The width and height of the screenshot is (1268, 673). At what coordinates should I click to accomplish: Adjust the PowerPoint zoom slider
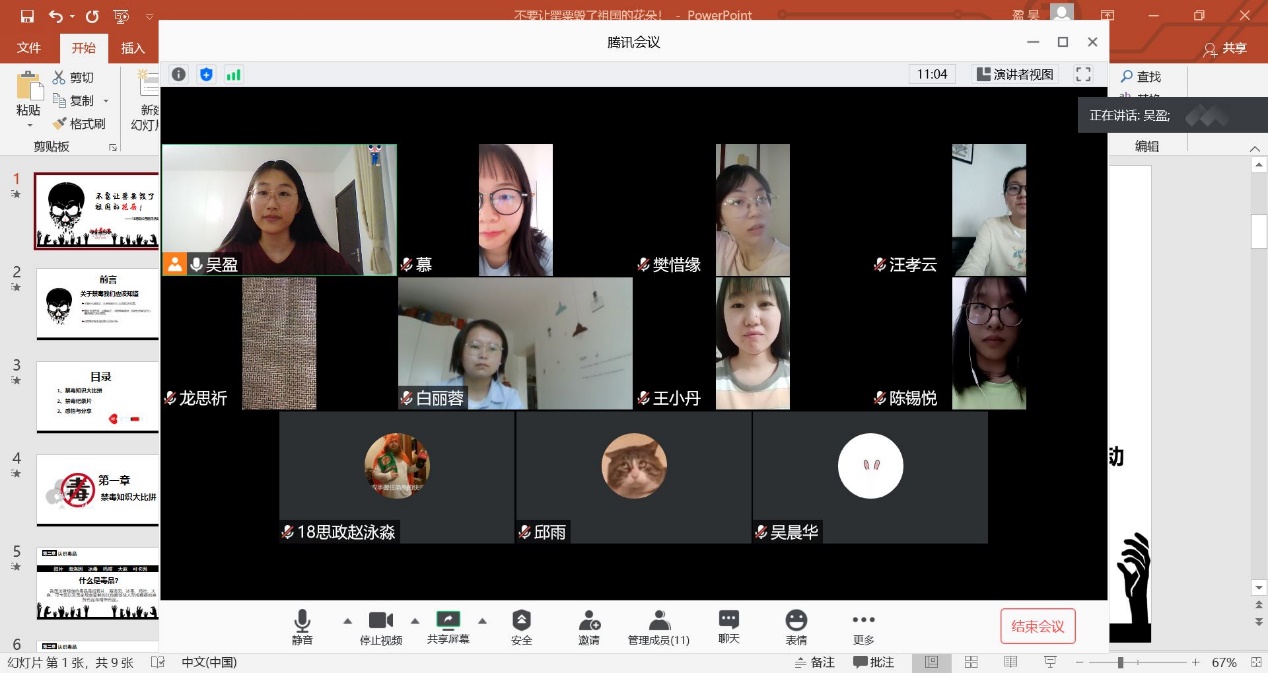pyautogui.click(x=1121, y=662)
